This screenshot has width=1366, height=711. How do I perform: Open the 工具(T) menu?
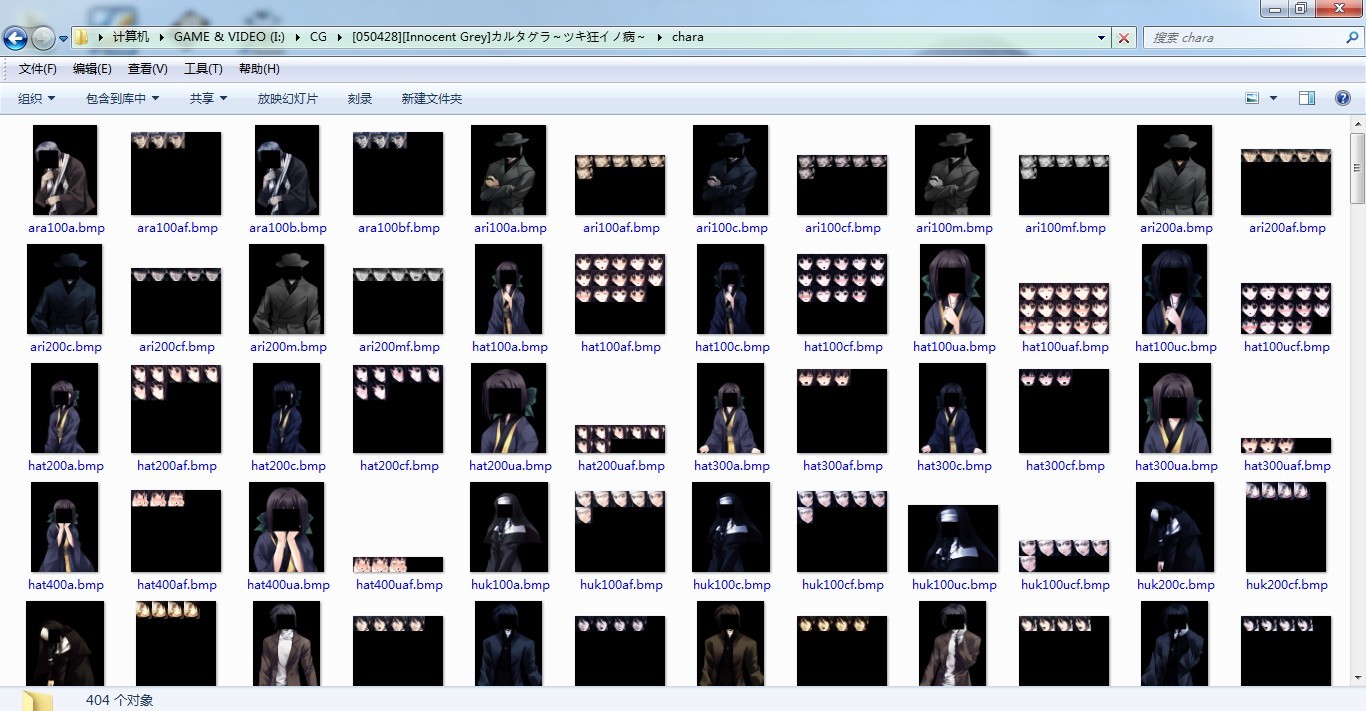(x=203, y=69)
